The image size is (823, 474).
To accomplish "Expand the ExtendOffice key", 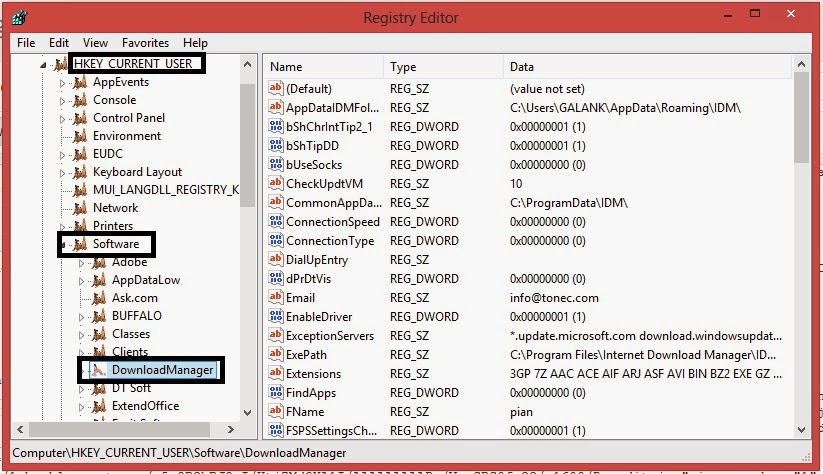I will 81,407.
